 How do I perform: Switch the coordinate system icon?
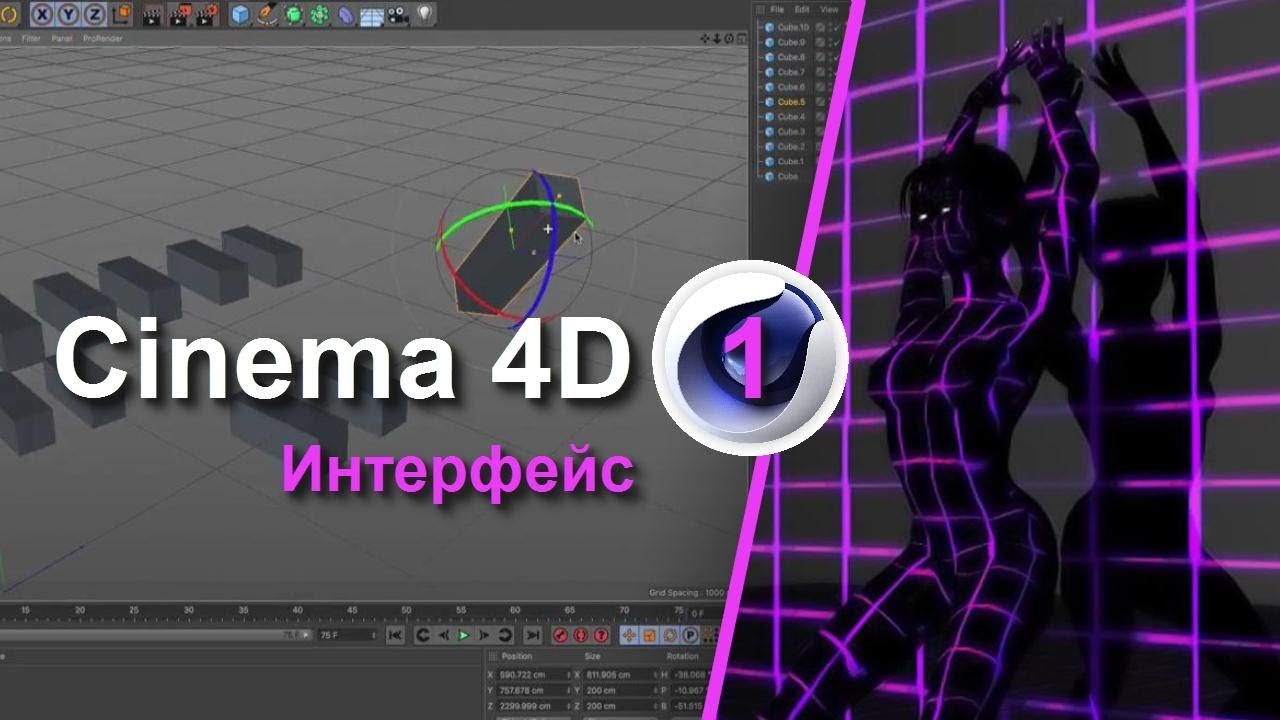[x=121, y=14]
